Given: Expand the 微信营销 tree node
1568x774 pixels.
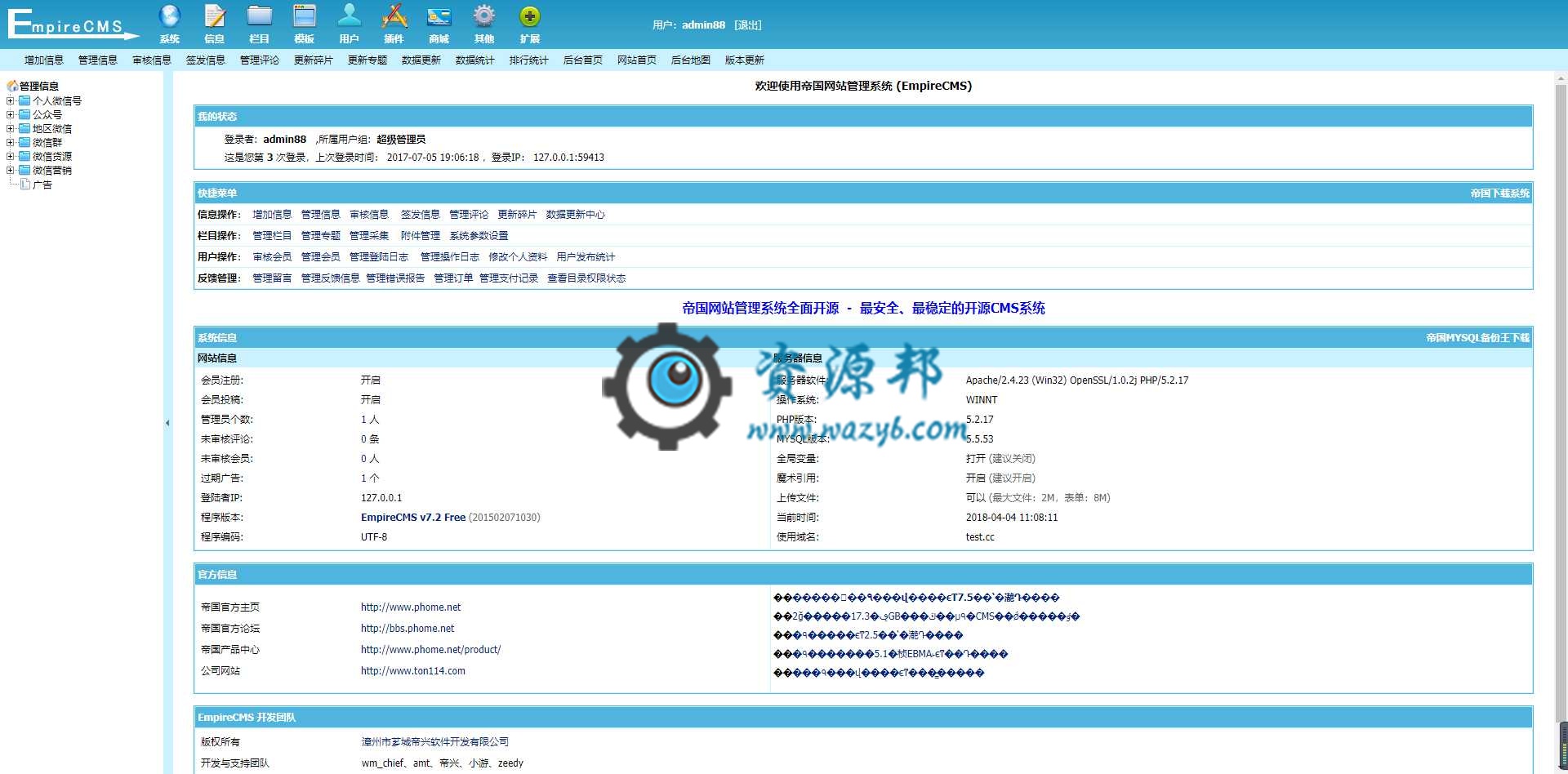Looking at the screenshot, I should coord(11,171).
